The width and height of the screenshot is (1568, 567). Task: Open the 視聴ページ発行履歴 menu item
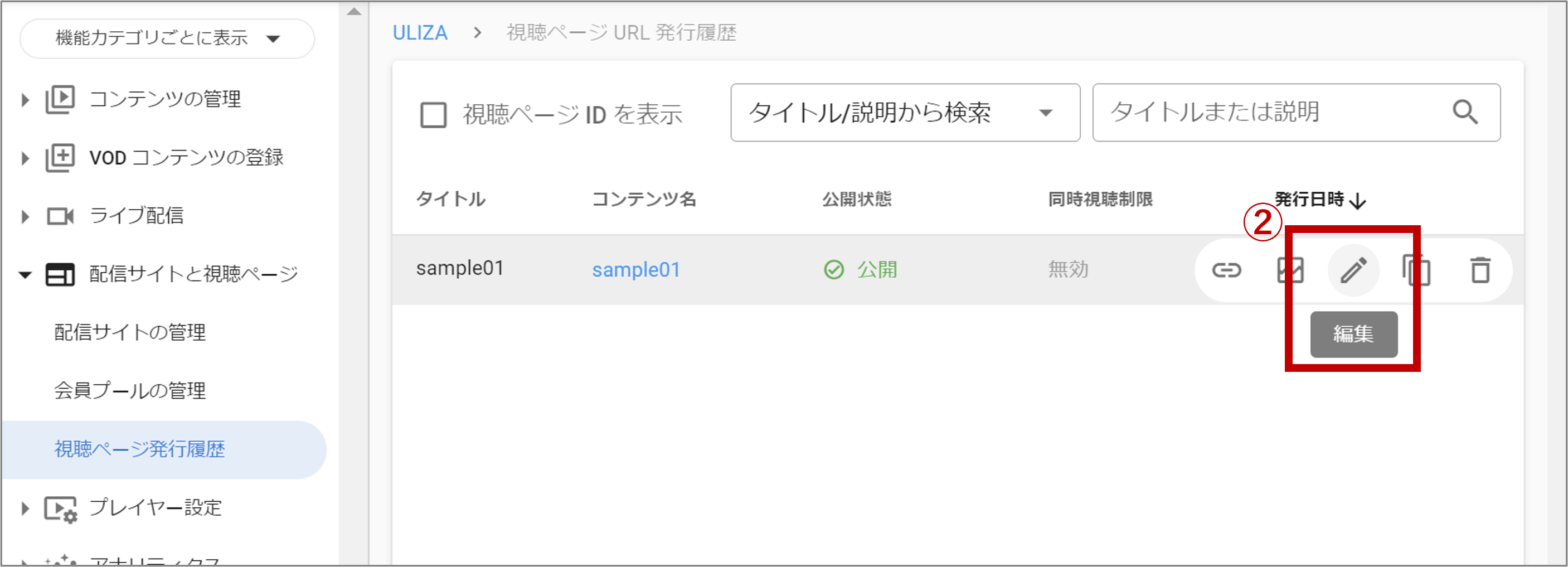140,449
